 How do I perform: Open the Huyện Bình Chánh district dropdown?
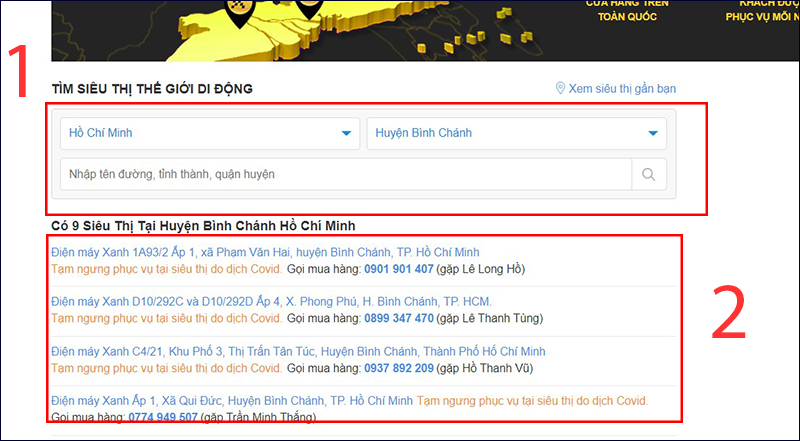coord(516,133)
